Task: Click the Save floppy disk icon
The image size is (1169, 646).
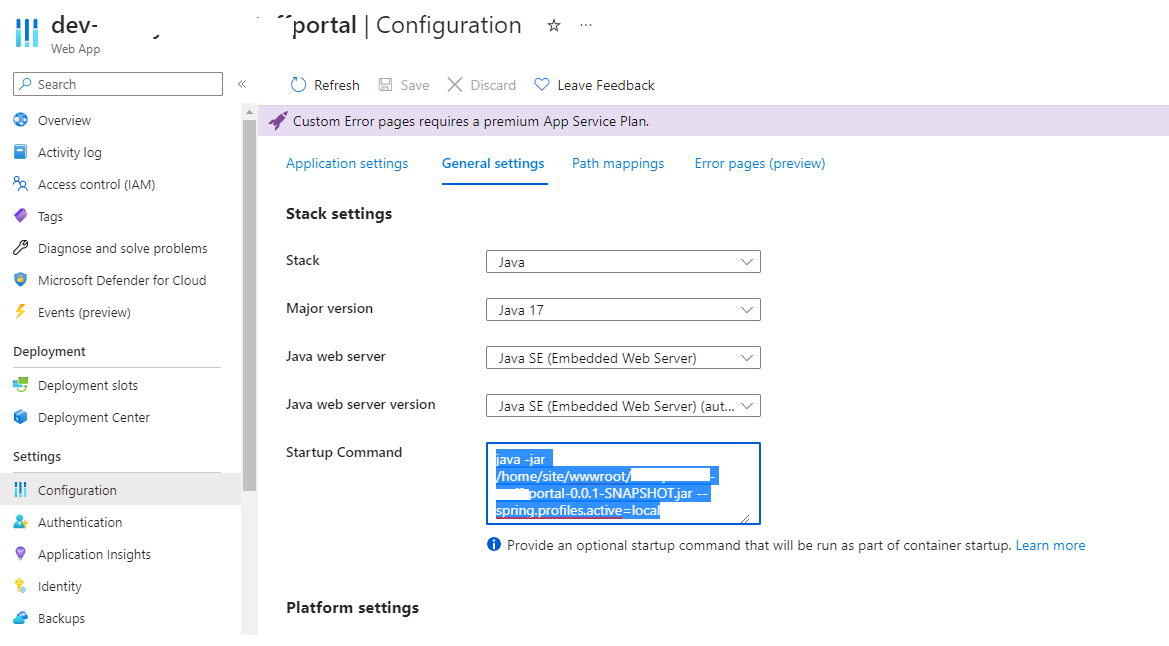Action: (x=385, y=85)
